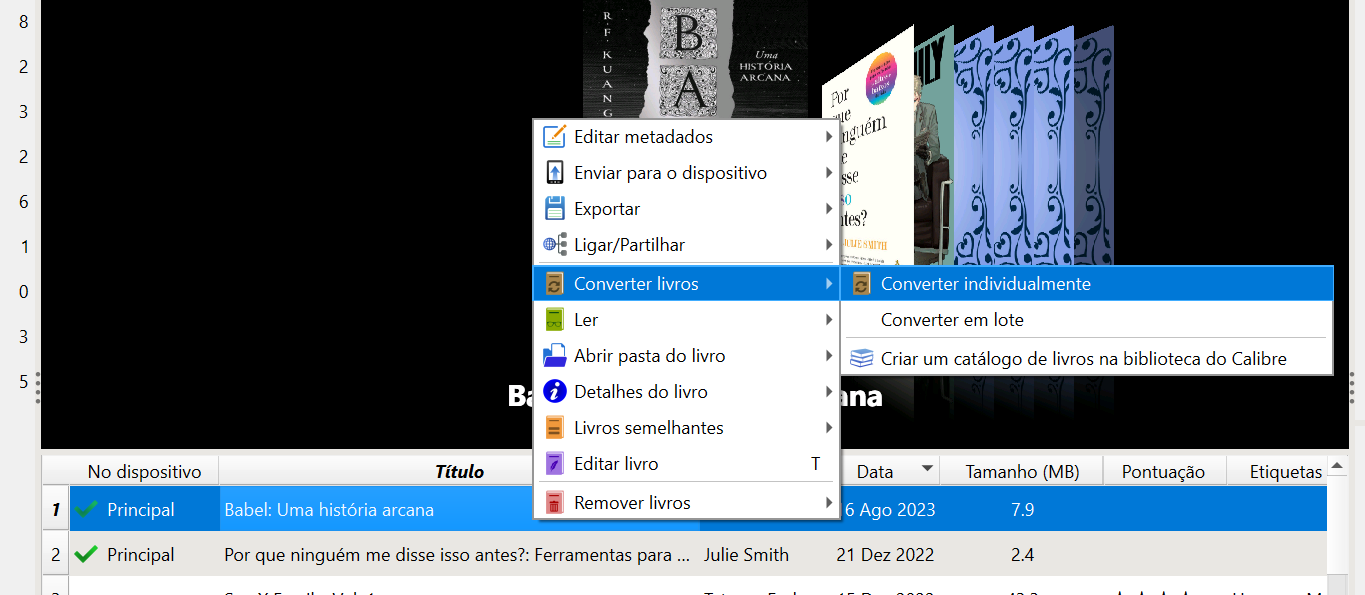Viewport: 1365px width, 595px height.
Task: Click the Exportar floppy disk icon
Action: pyautogui.click(x=554, y=209)
